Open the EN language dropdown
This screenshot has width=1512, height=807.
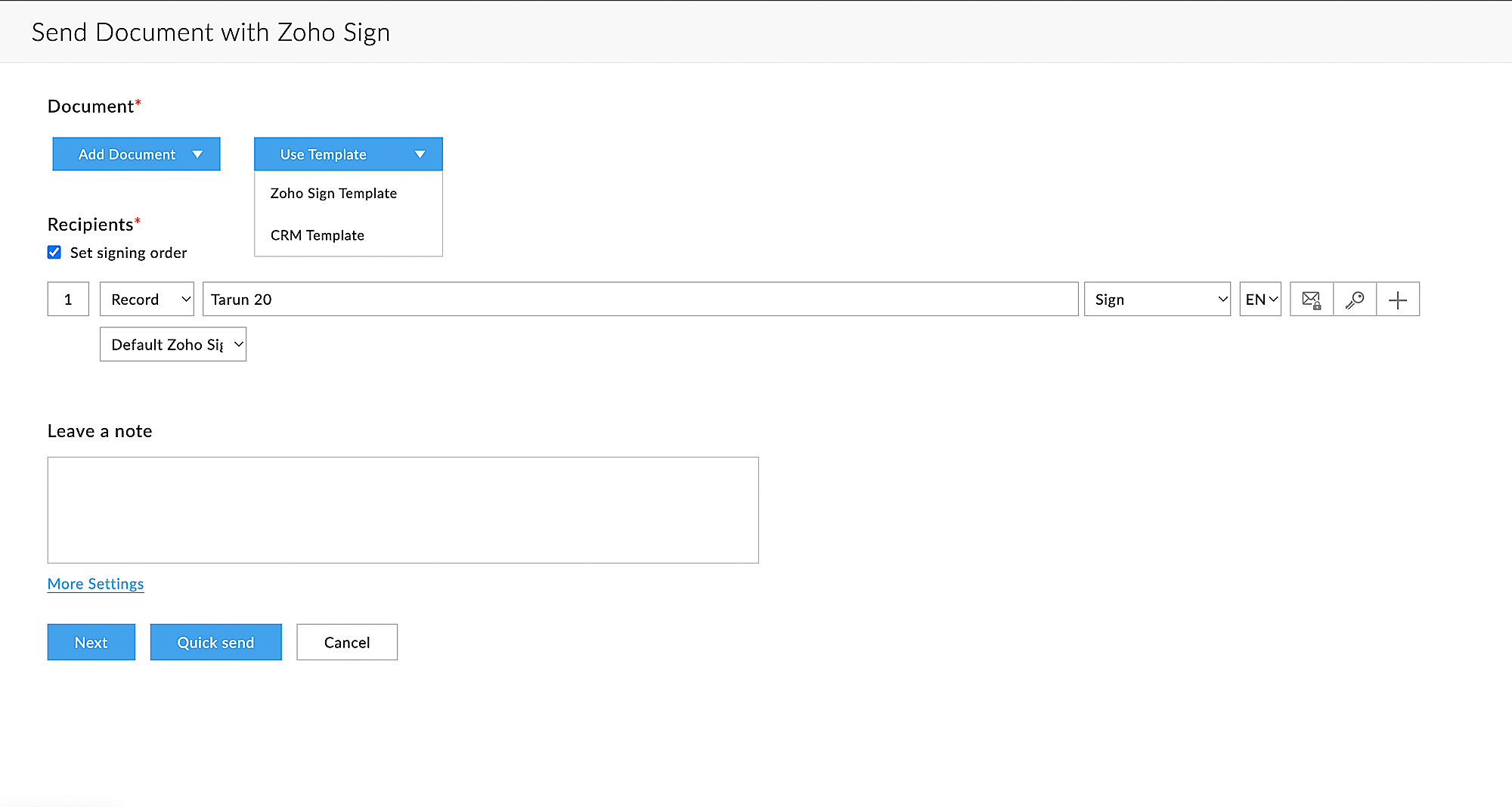click(x=1260, y=300)
